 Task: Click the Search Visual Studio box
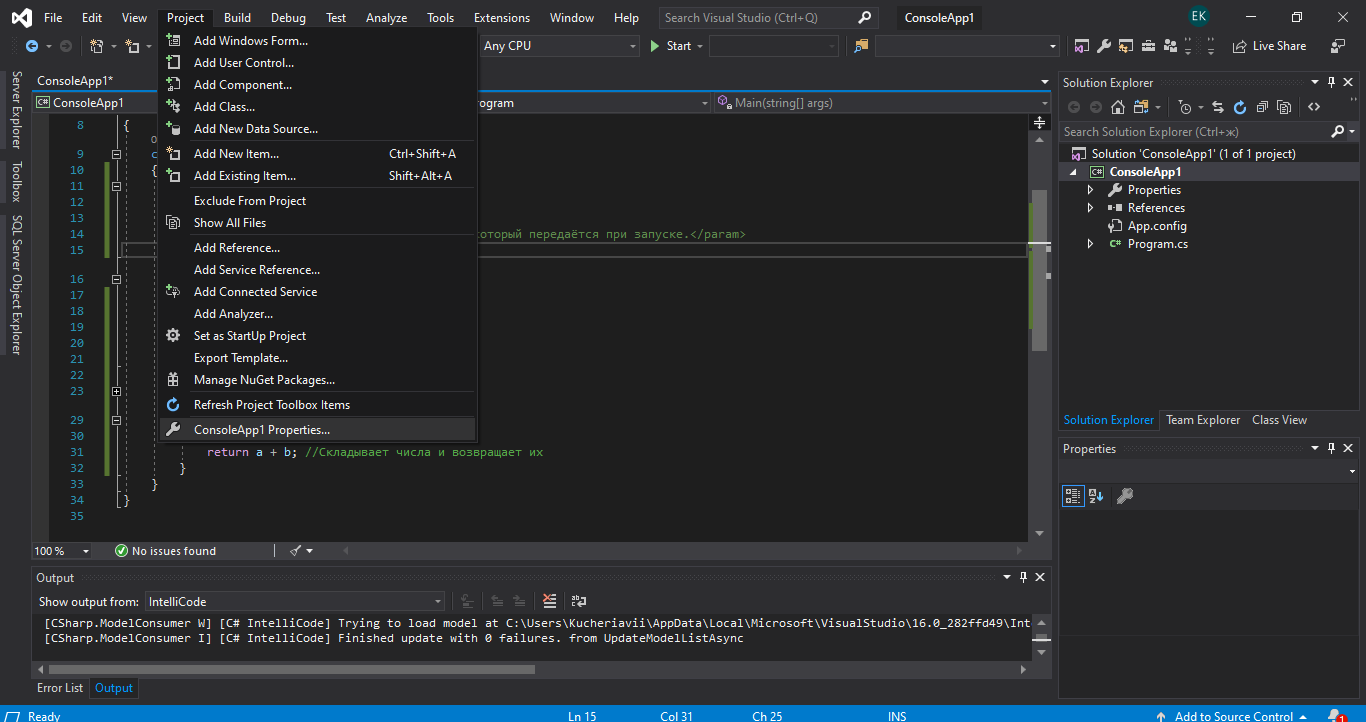click(x=770, y=18)
